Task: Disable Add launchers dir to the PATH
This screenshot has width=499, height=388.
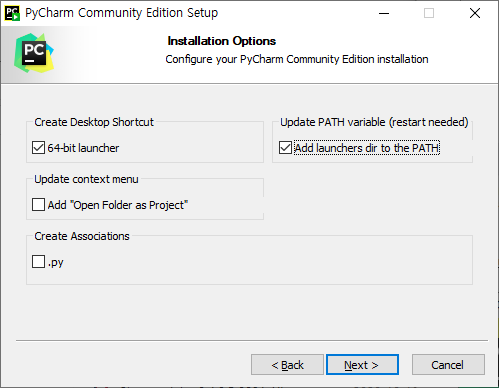Action: point(285,148)
